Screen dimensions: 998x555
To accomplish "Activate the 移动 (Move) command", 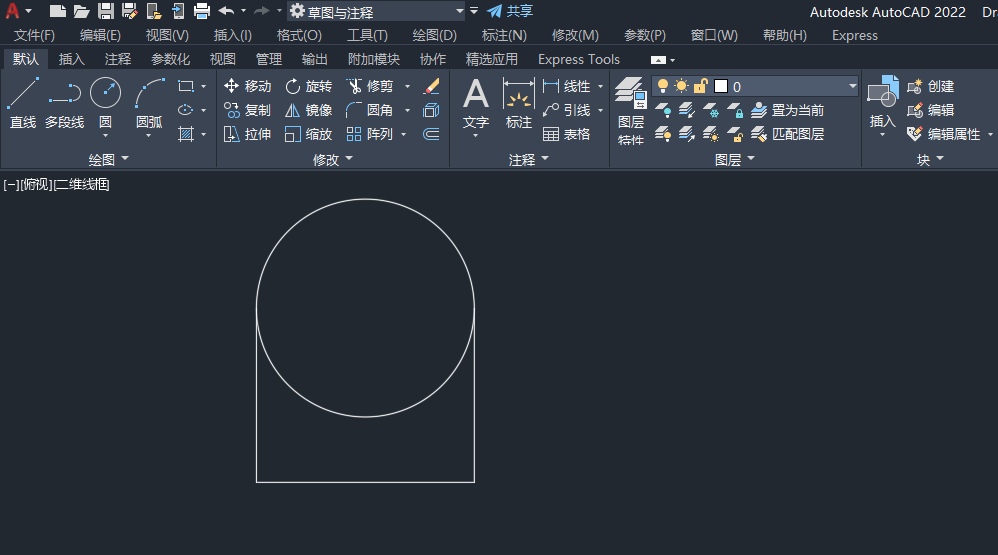I will point(247,86).
